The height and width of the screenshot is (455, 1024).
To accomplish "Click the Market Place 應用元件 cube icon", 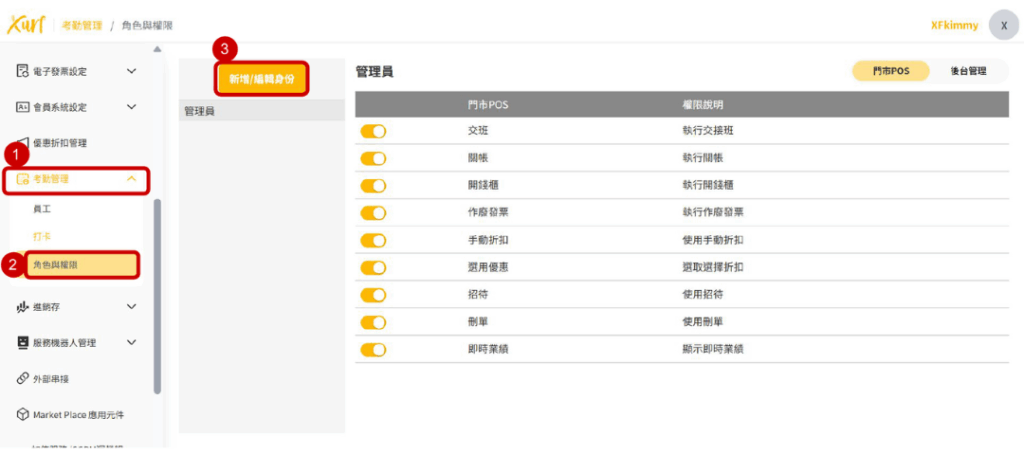I will click(22, 415).
